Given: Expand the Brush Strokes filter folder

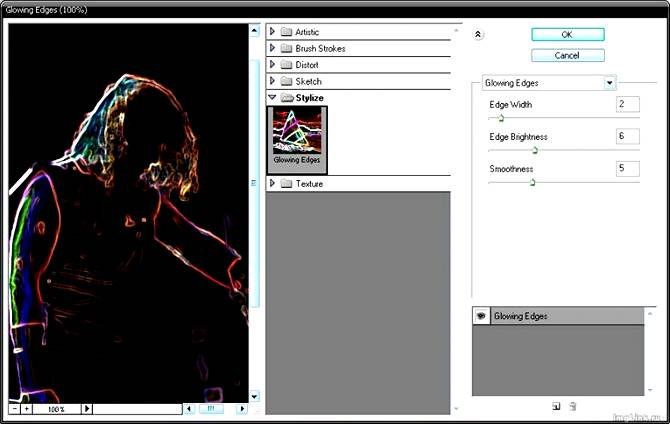Looking at the screenshot, I should (272, 48).
